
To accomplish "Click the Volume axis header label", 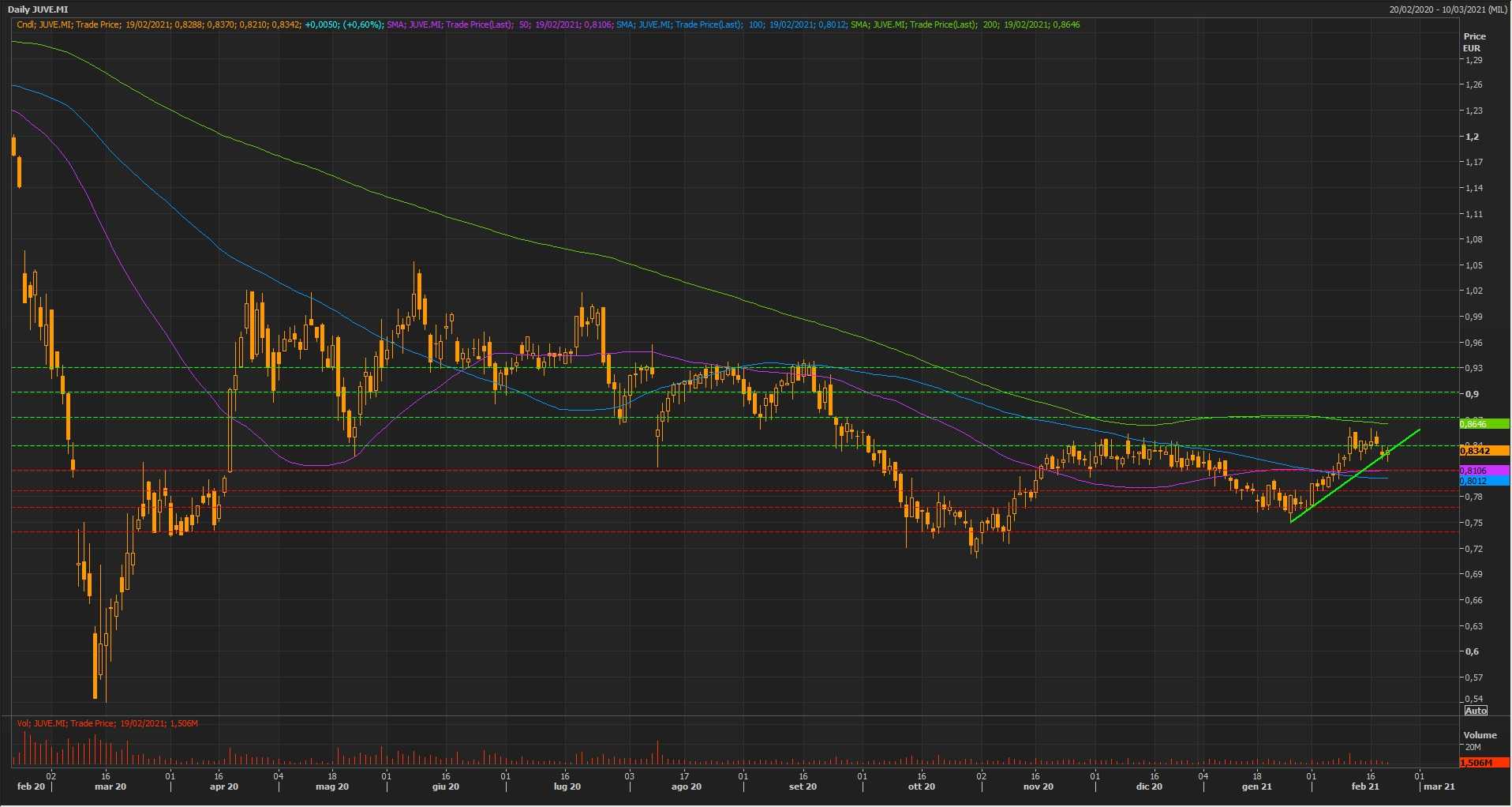I will tap(1480, 735).
